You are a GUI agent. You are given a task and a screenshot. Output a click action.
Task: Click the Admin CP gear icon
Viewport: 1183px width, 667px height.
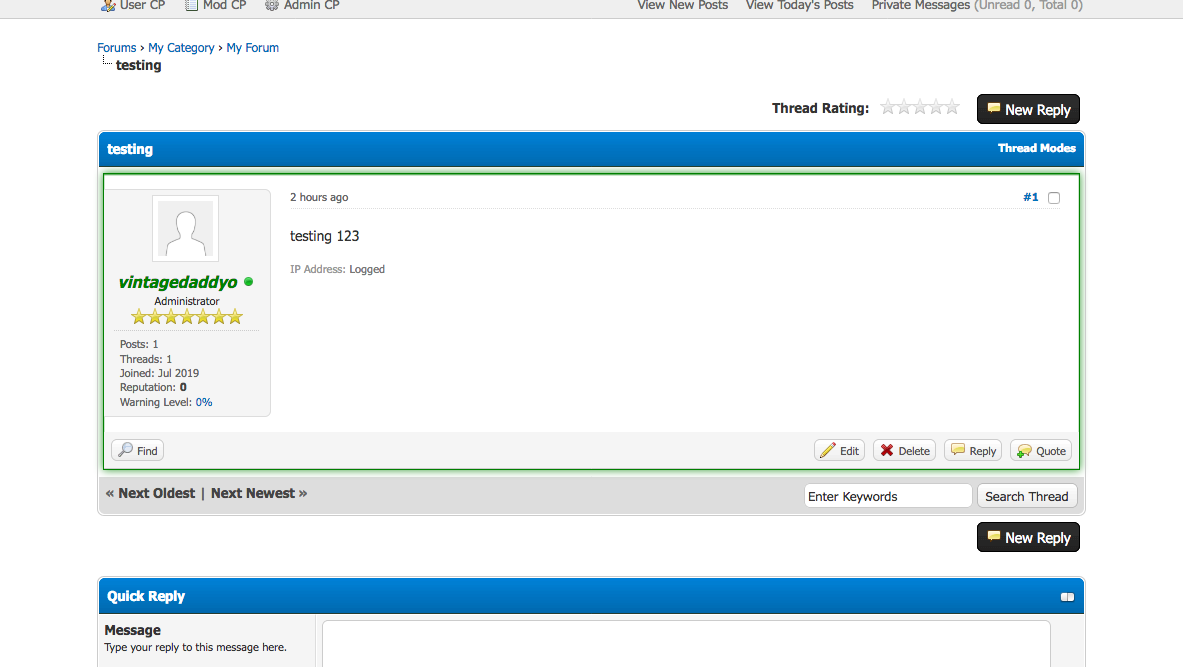[x=272, y=5]
